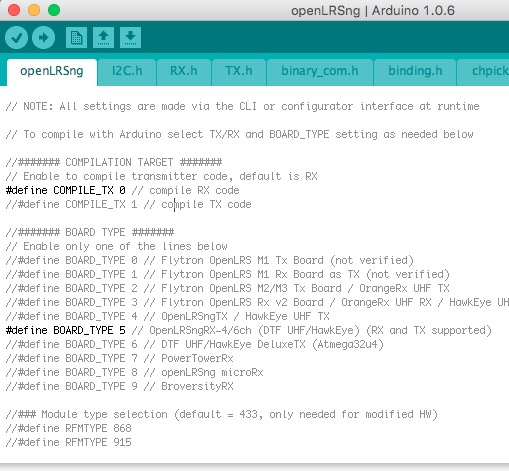
Task: Switch to the binary_com.h tab
Action: tap(320, 72)
